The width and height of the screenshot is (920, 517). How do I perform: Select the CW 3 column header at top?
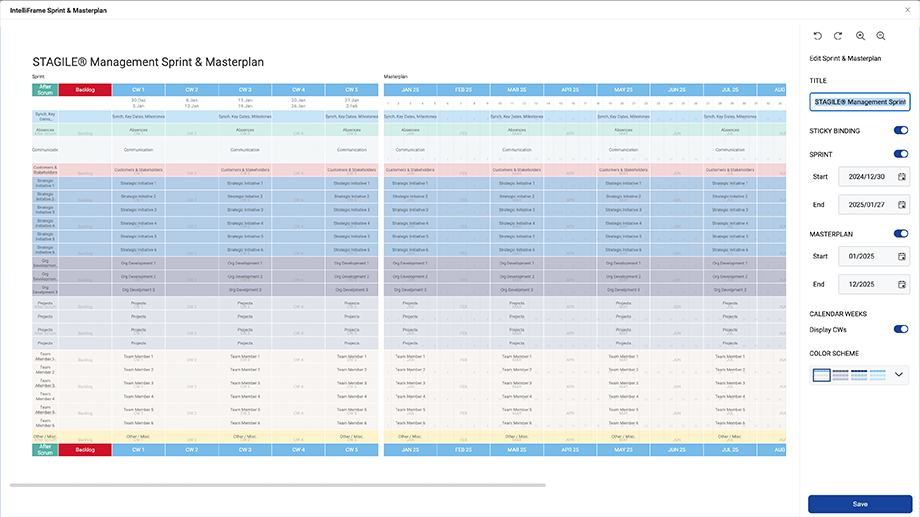pos(245,90)
